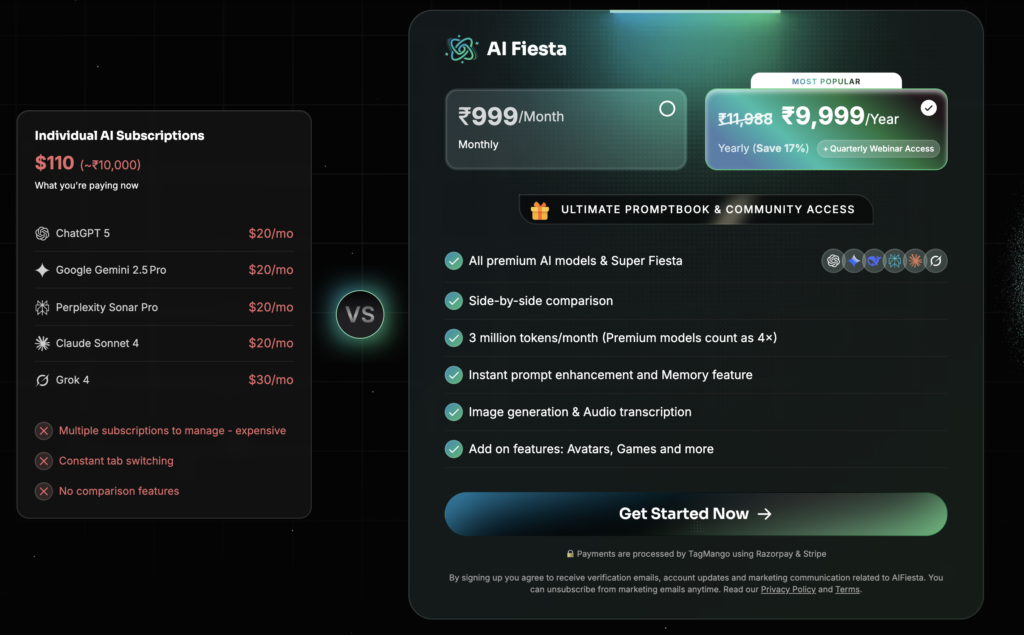Click the checkmark beside Side-by-side comparison
This screenshot has width=1024, height=635.
[454, 301]
